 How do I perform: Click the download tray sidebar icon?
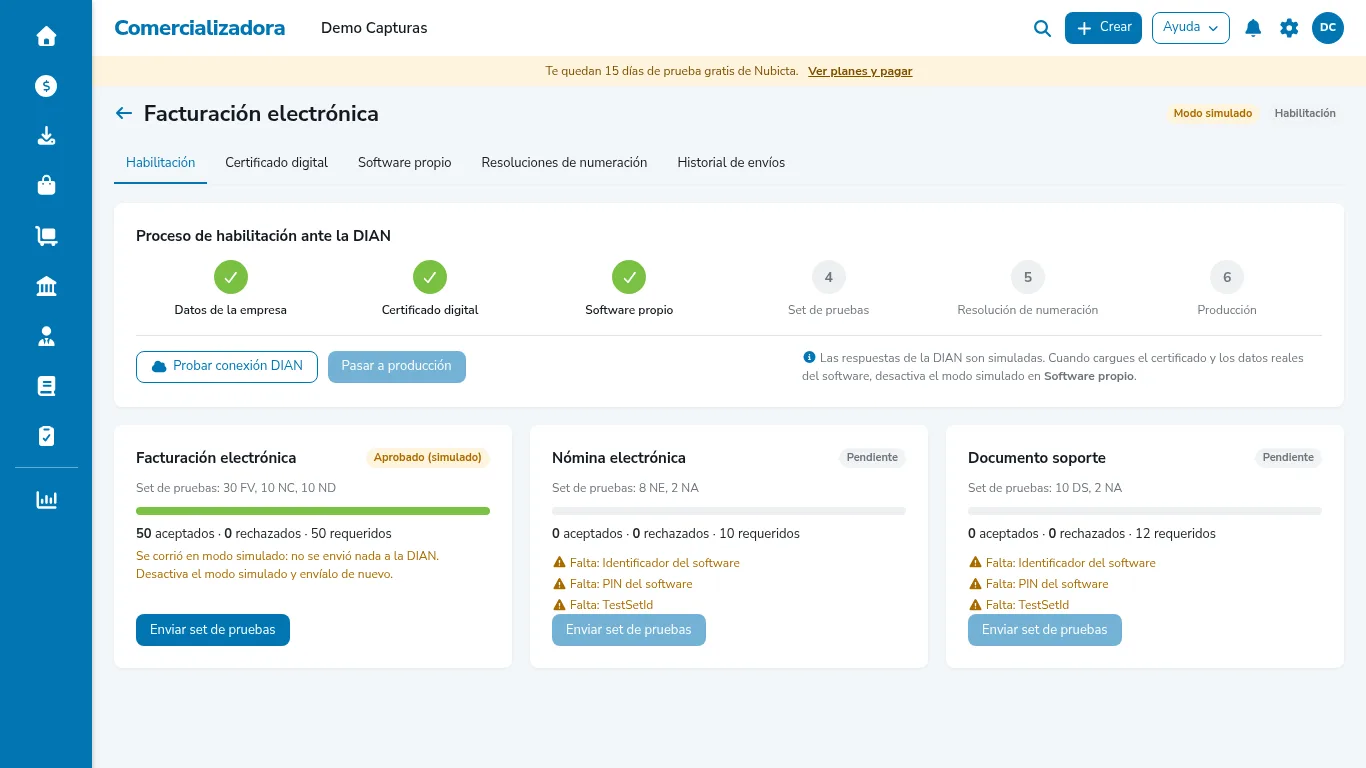(x=46, y=136)
